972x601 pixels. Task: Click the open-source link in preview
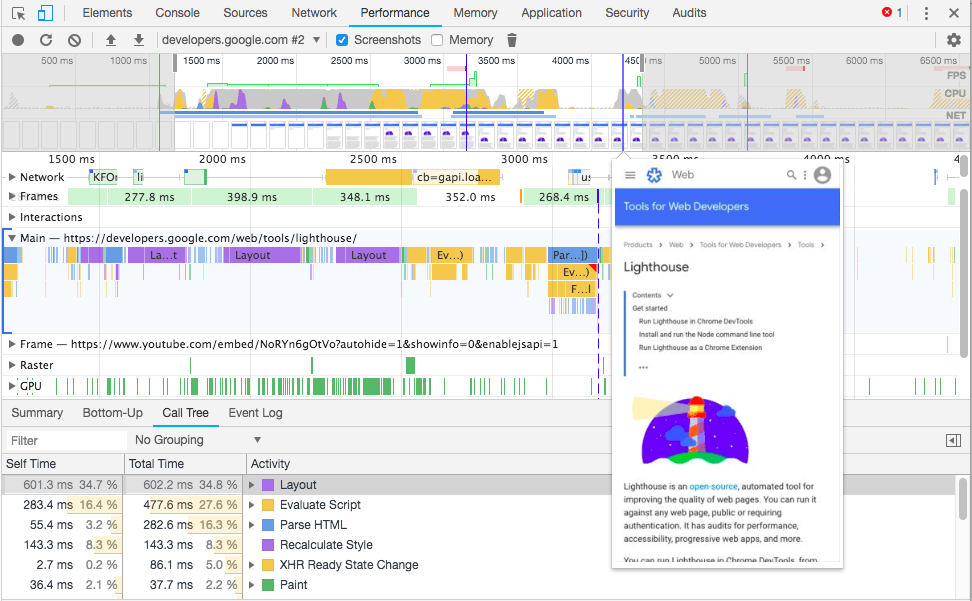[714, 487]
